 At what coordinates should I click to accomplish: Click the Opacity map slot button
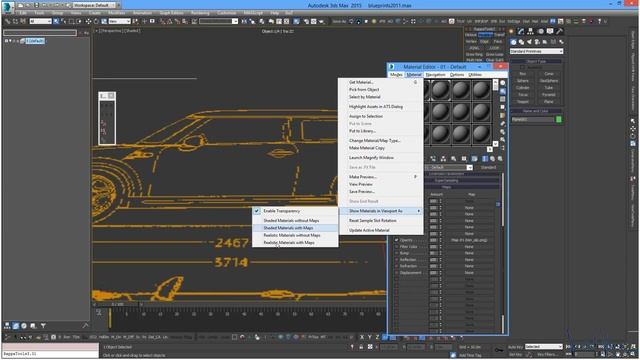(469, 240)
